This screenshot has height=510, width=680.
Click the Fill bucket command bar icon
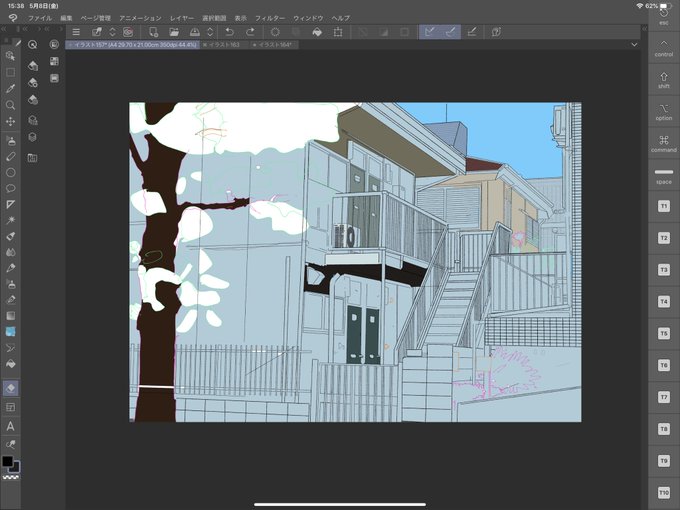pyautogui.click(x=317, y=32)
